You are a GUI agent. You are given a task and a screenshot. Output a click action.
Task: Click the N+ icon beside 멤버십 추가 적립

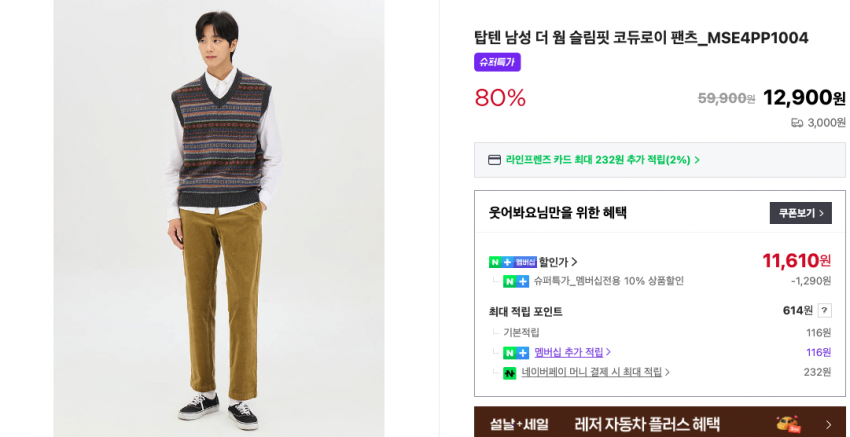[516, 353]
